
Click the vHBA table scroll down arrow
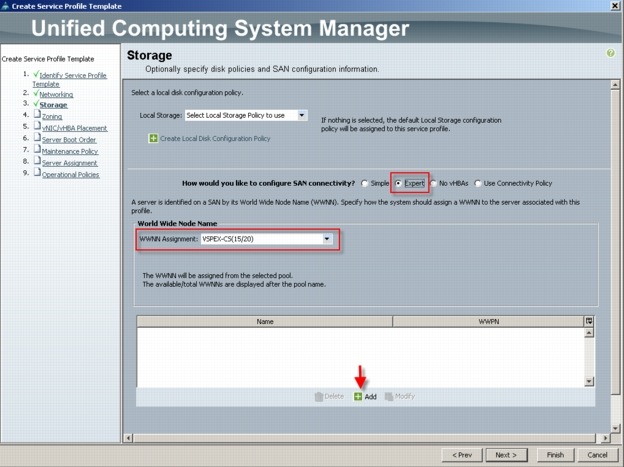589,381
